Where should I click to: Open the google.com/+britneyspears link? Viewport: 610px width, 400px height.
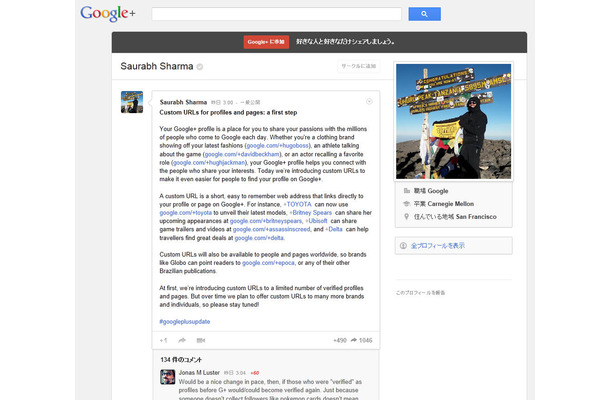(x=266, y=221)
